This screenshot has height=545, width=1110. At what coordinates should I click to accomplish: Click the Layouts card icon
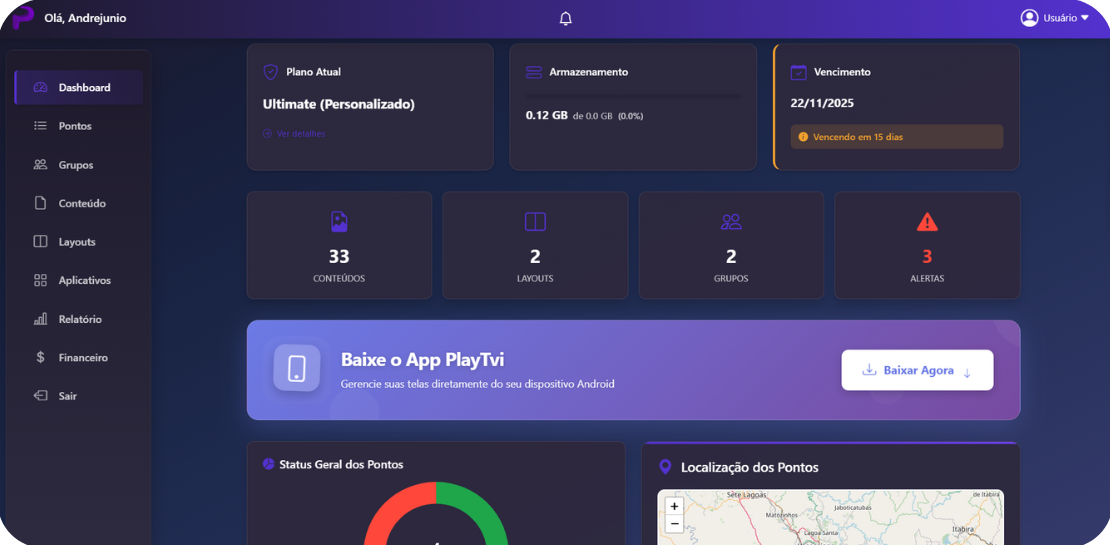pyautogui.click(x=535, y=222)
